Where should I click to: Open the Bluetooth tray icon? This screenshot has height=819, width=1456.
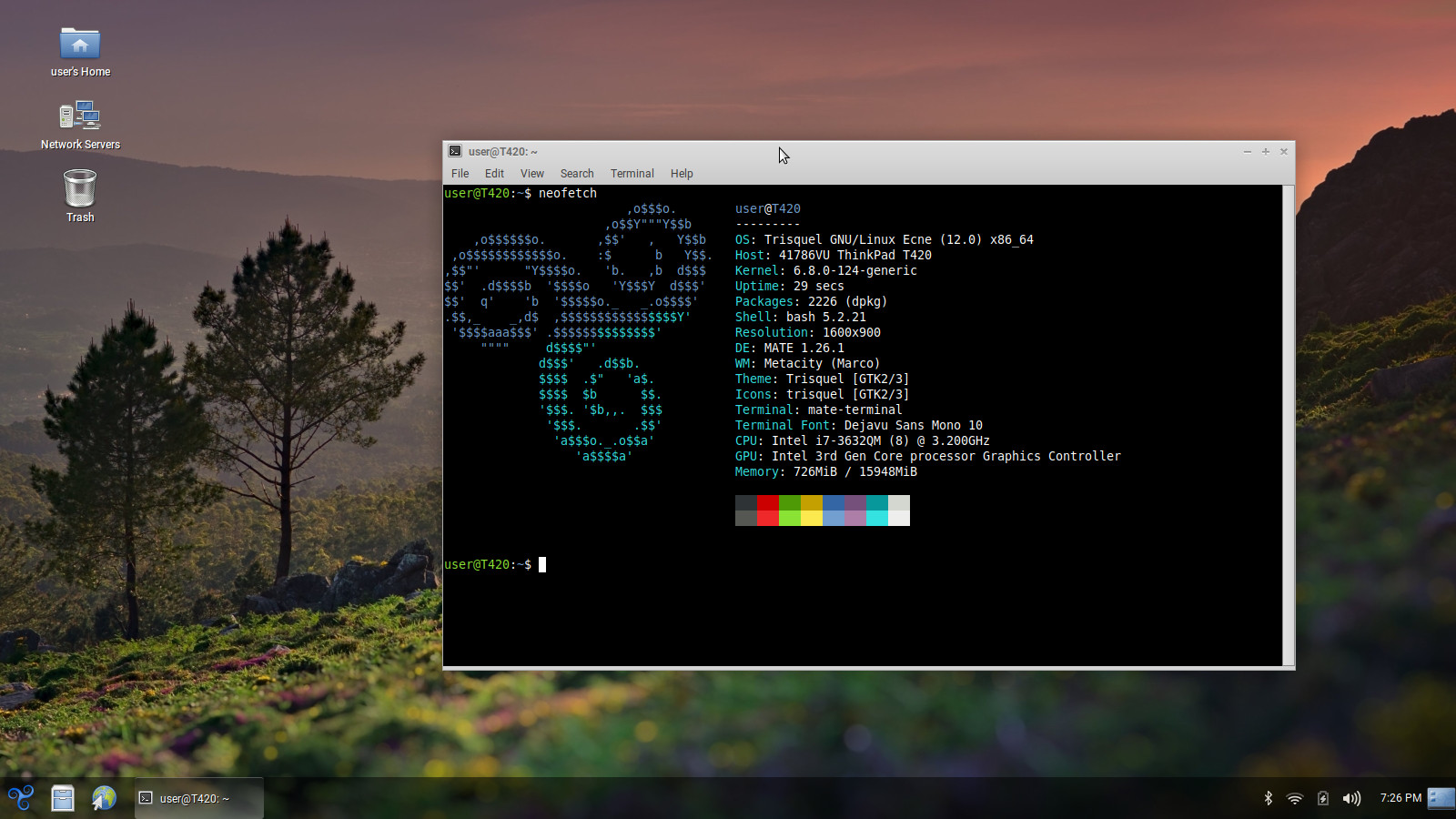[1268, 798]
